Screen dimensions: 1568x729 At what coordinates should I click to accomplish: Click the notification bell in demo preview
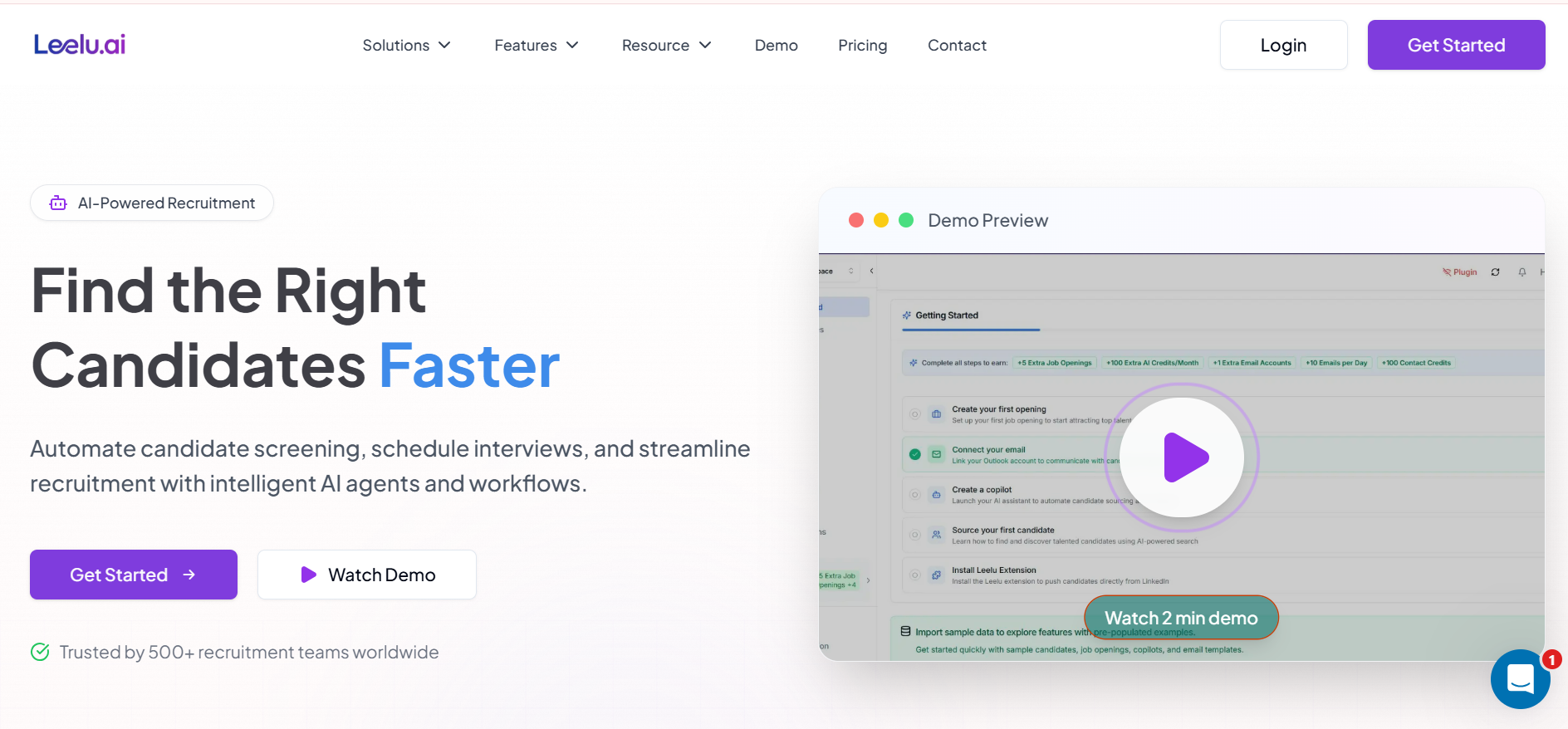(1521, 272)
